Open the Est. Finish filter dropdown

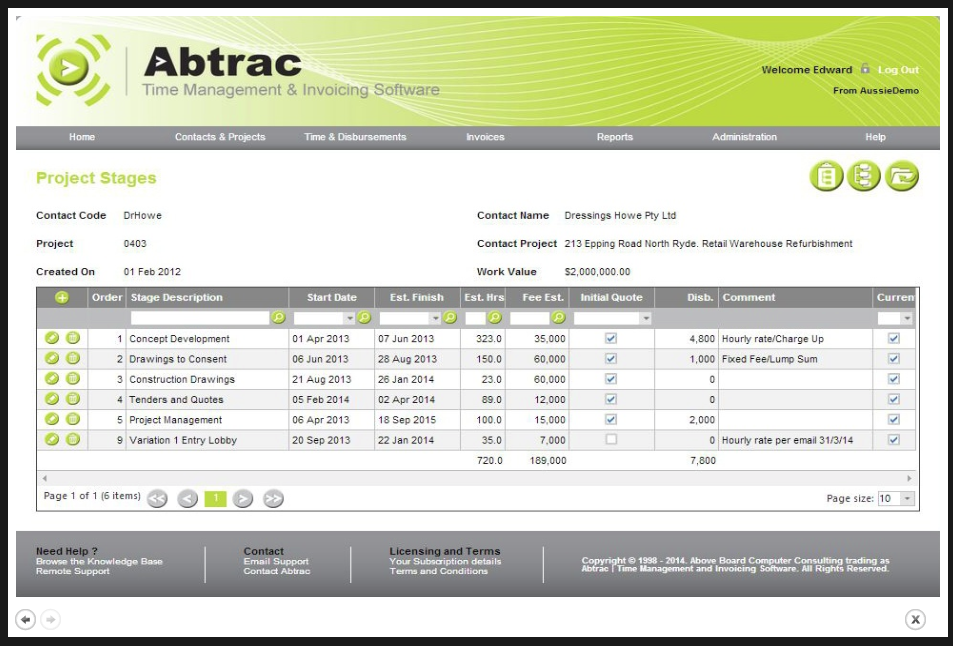pos(435,318)
